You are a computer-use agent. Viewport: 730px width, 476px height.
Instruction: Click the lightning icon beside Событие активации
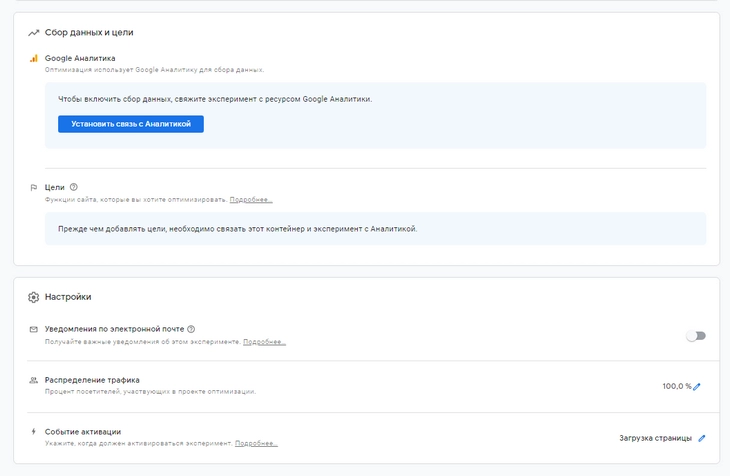34,431
